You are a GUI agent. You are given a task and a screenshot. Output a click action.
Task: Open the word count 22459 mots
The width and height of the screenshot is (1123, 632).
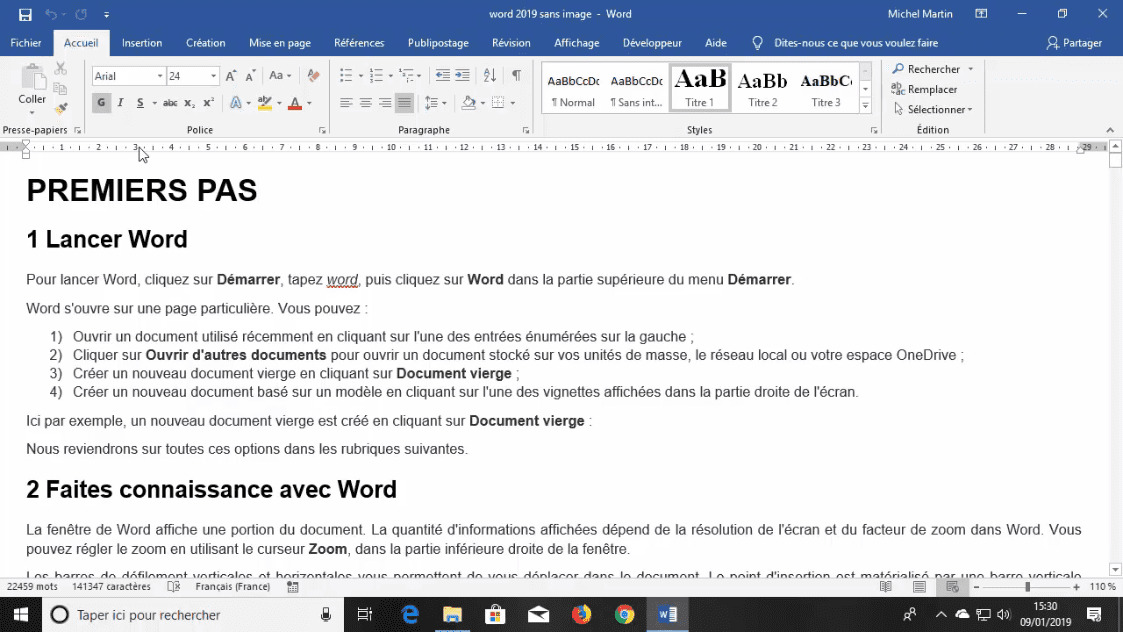32,586
